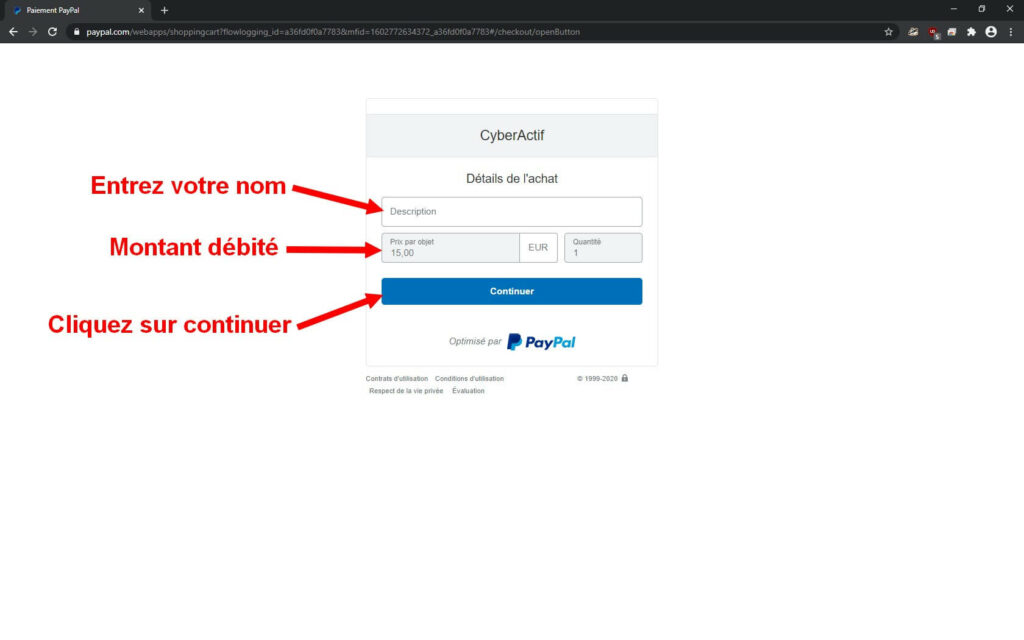Image resolution: width=1024 pixels, height=640 pixels.
Task: Click into the Description field
Action: click(x=511, y=212)
